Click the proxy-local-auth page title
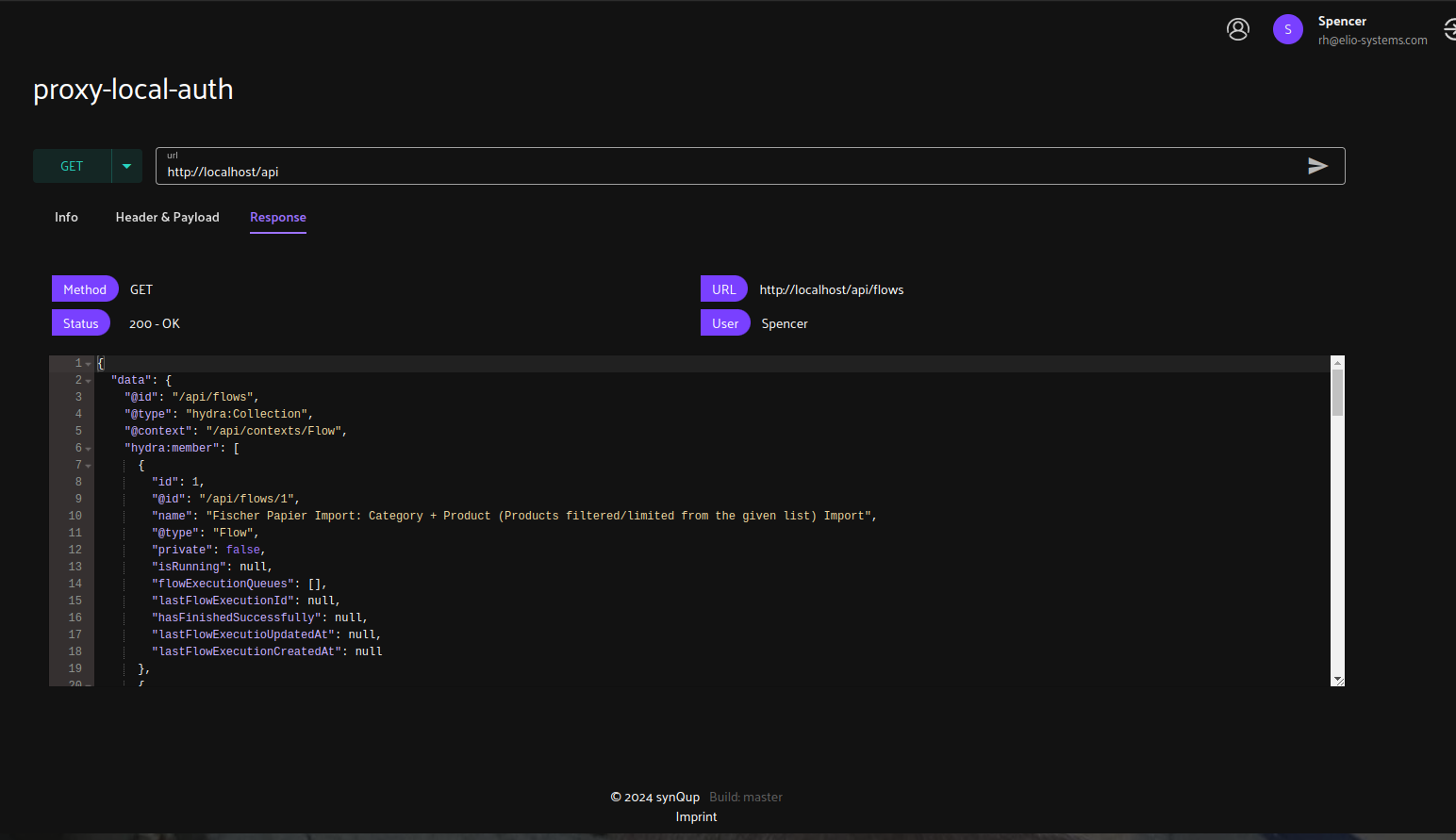 click(133, 90)
